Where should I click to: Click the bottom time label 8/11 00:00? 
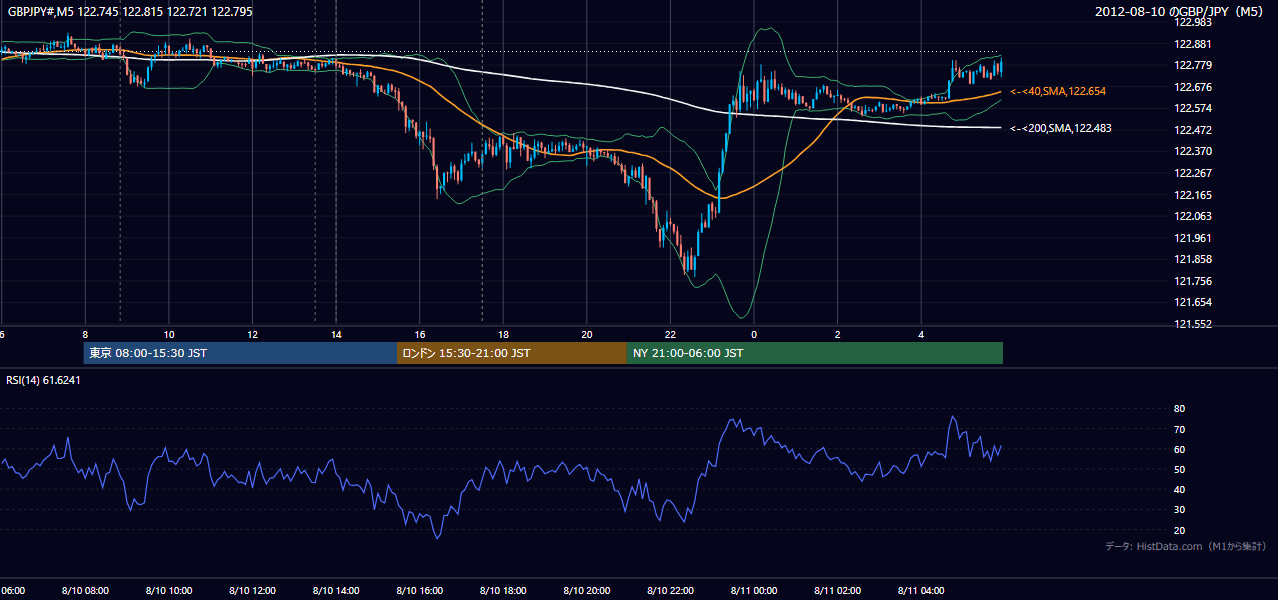(753, 591)
